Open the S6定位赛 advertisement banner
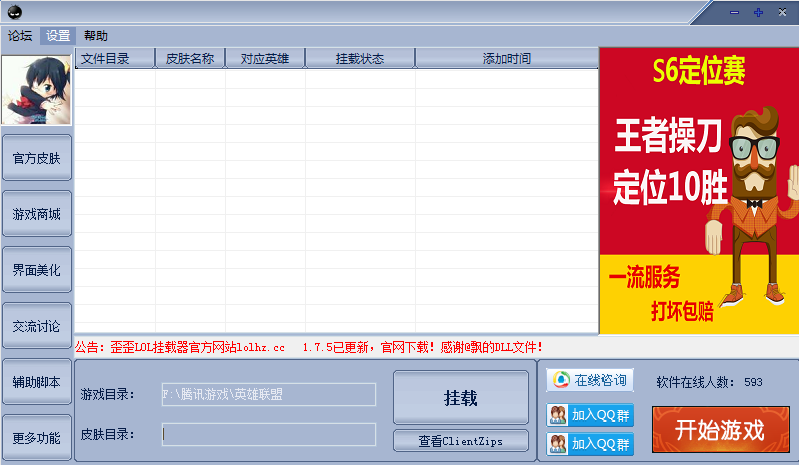This screenshot has height=465, width=799. tap(699, 191)
